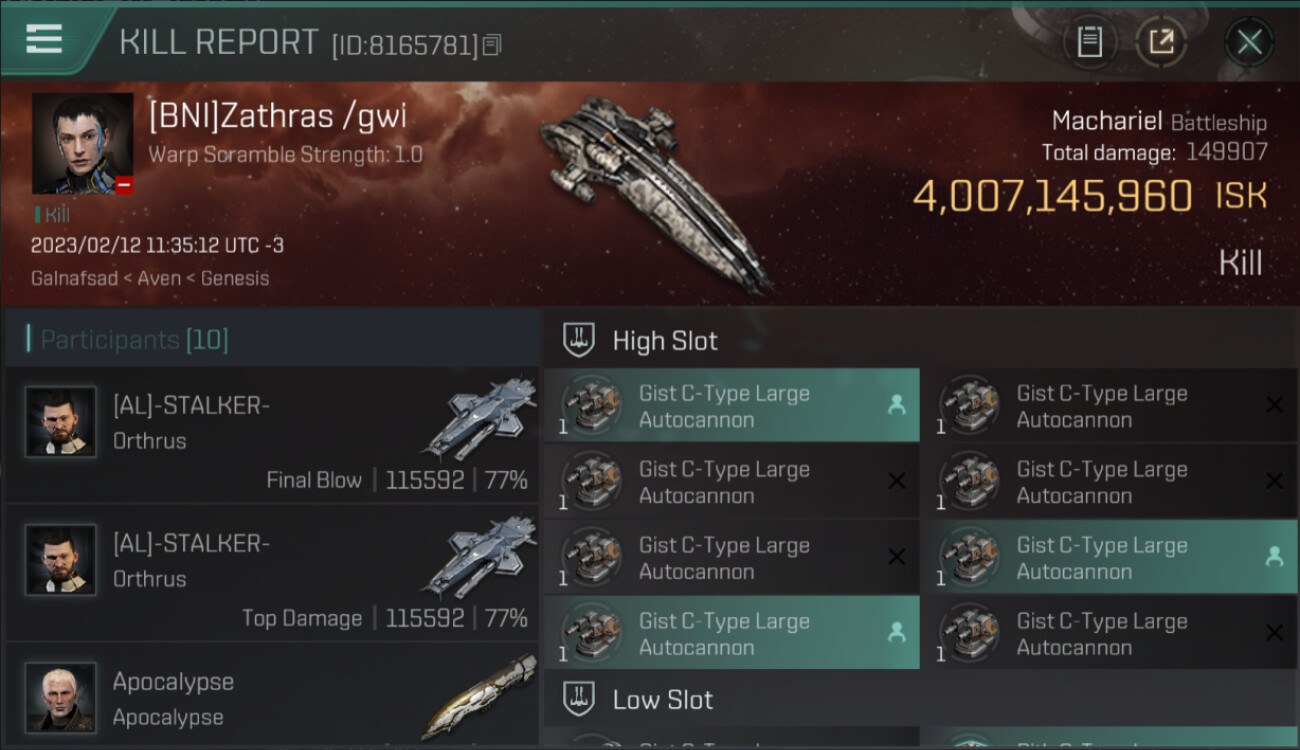This screenshot has height=750, width=1300.
Task: Select the High Slot section header icon
Action: 579,340
